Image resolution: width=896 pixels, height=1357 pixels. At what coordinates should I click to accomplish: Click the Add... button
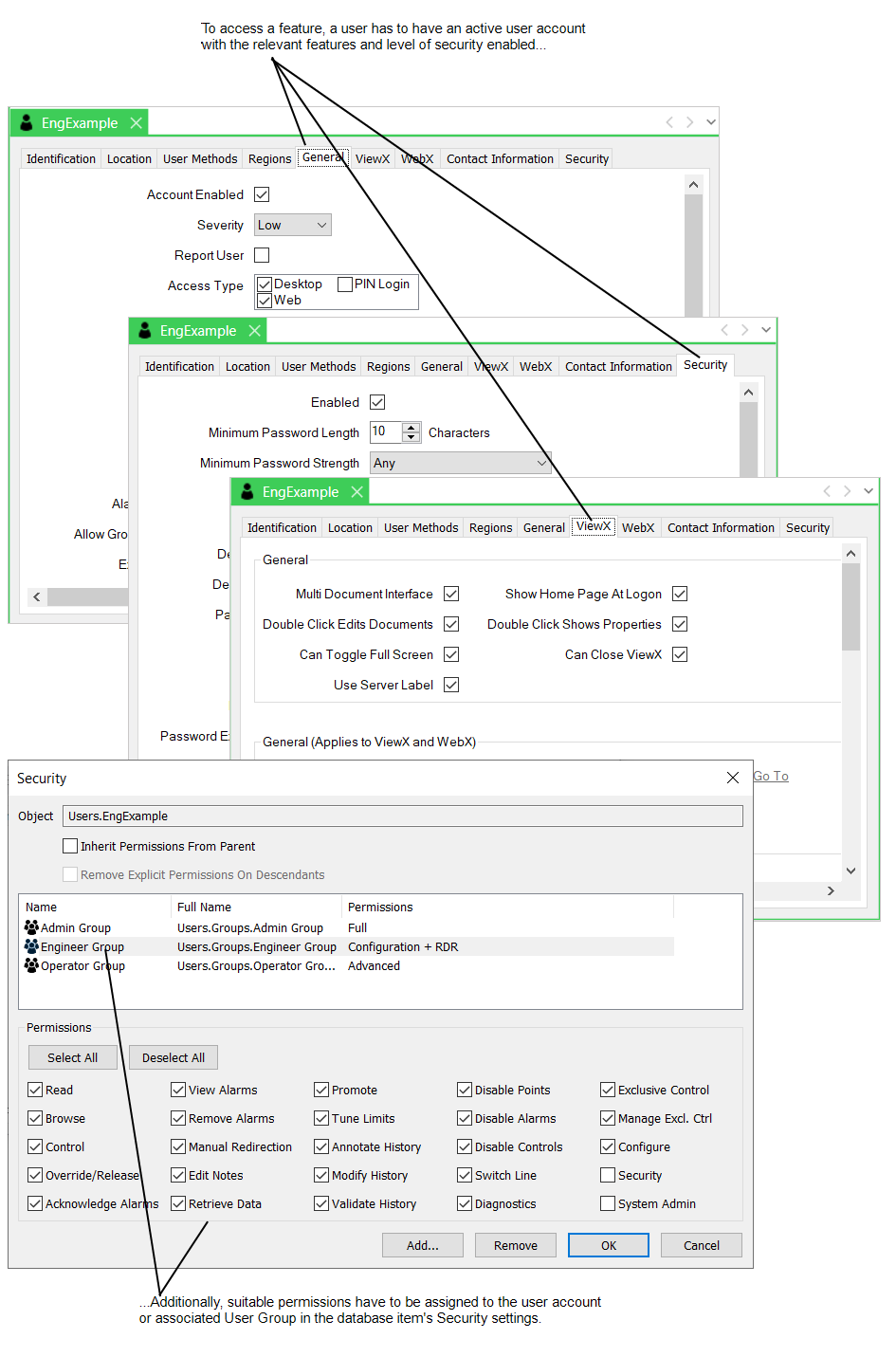point(422,1245)
